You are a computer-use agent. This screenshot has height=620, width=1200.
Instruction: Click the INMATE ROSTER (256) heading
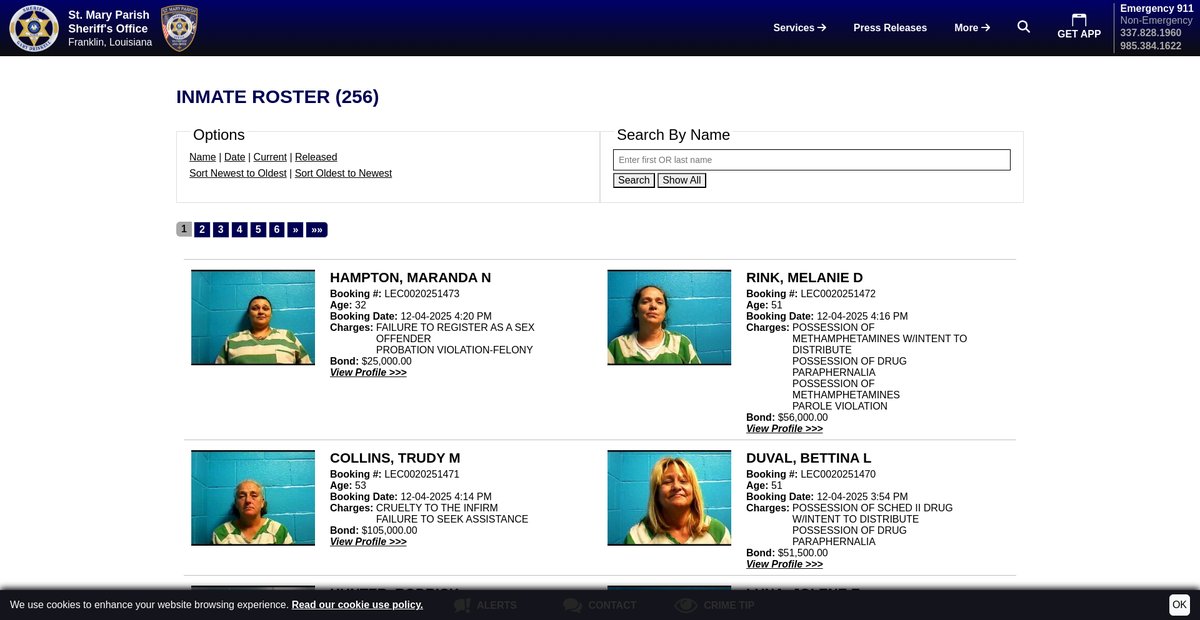pyautogui.click(x=277, y=97)
